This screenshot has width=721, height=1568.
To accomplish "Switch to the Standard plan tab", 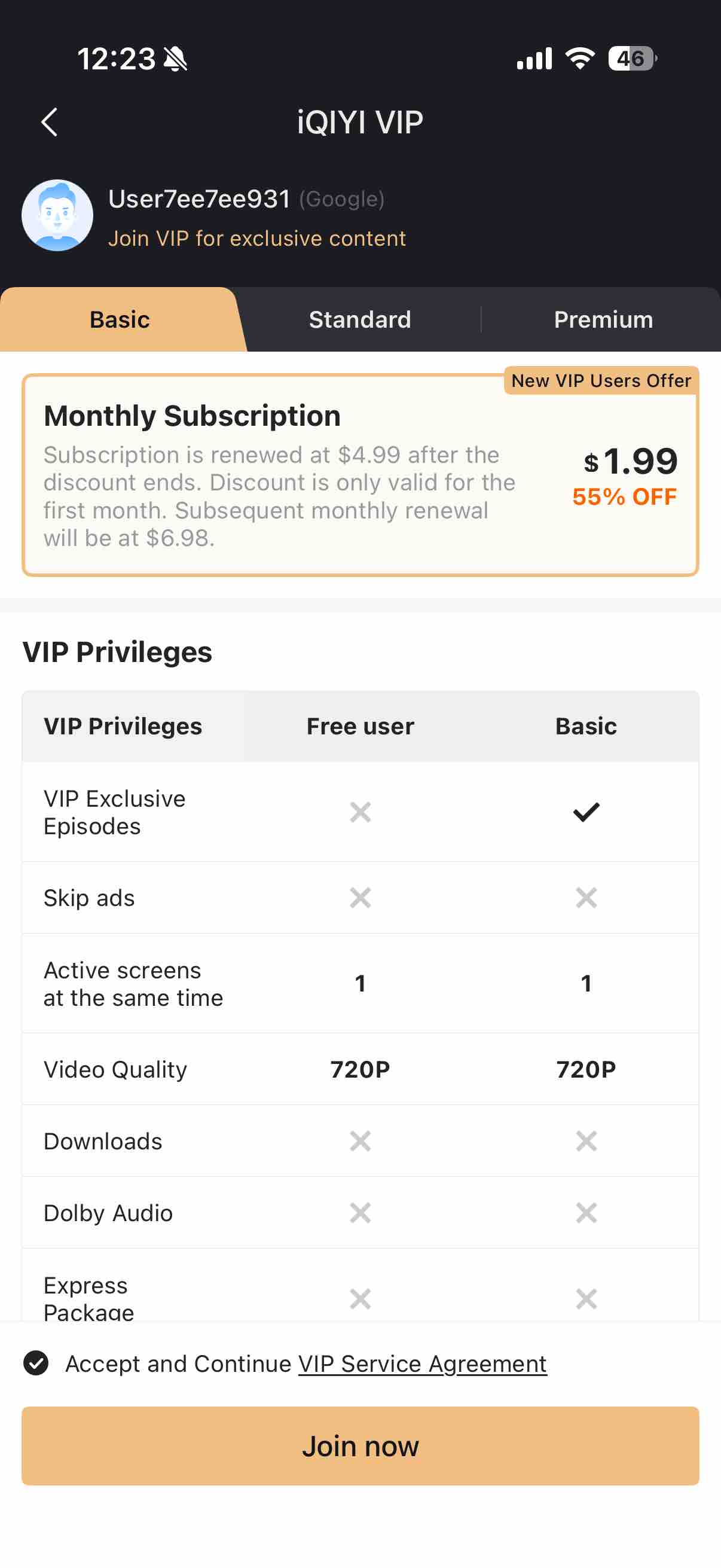I will 360,319.
